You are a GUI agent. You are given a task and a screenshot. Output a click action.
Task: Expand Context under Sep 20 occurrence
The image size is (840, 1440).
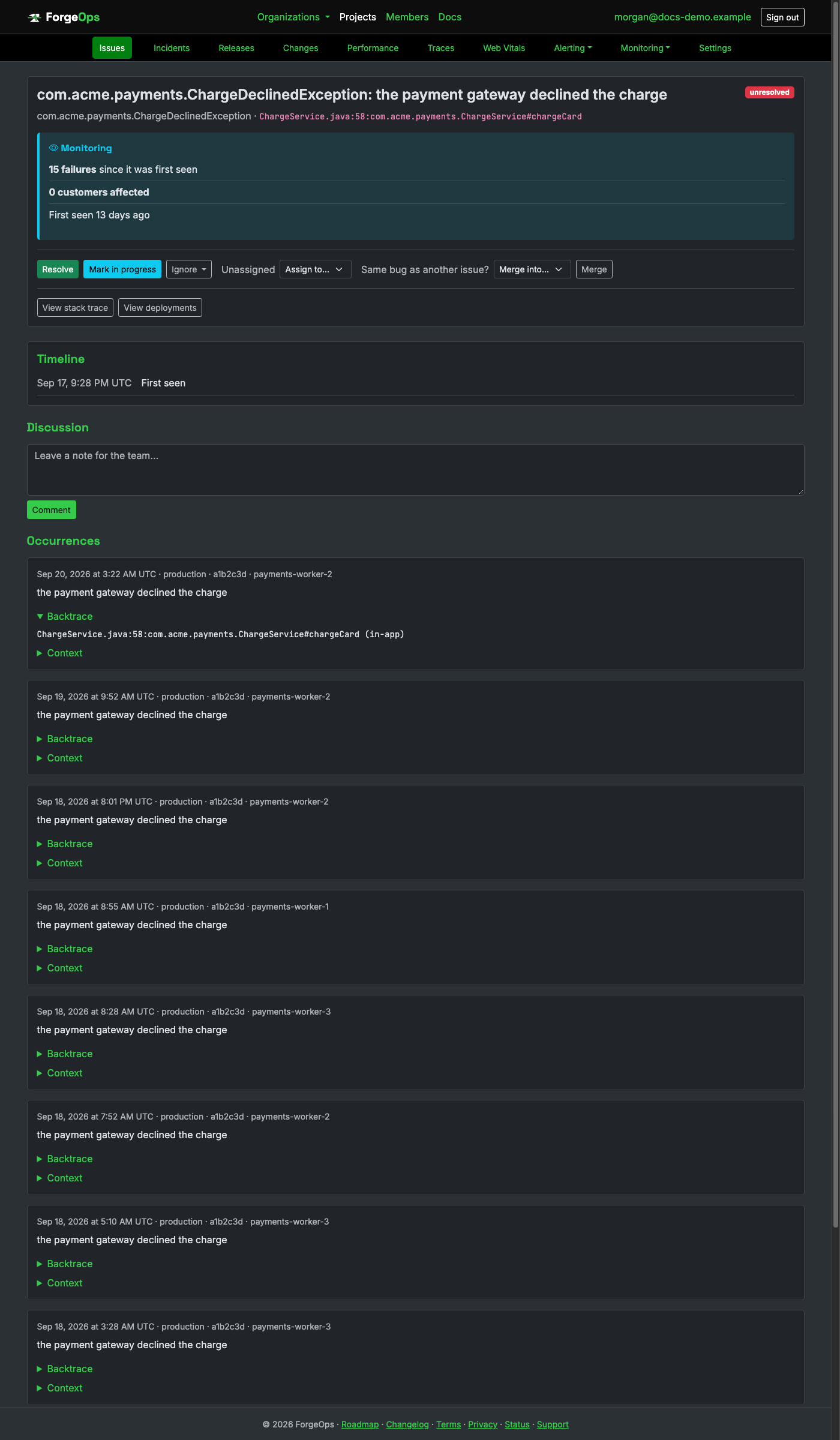pos(60,653)
